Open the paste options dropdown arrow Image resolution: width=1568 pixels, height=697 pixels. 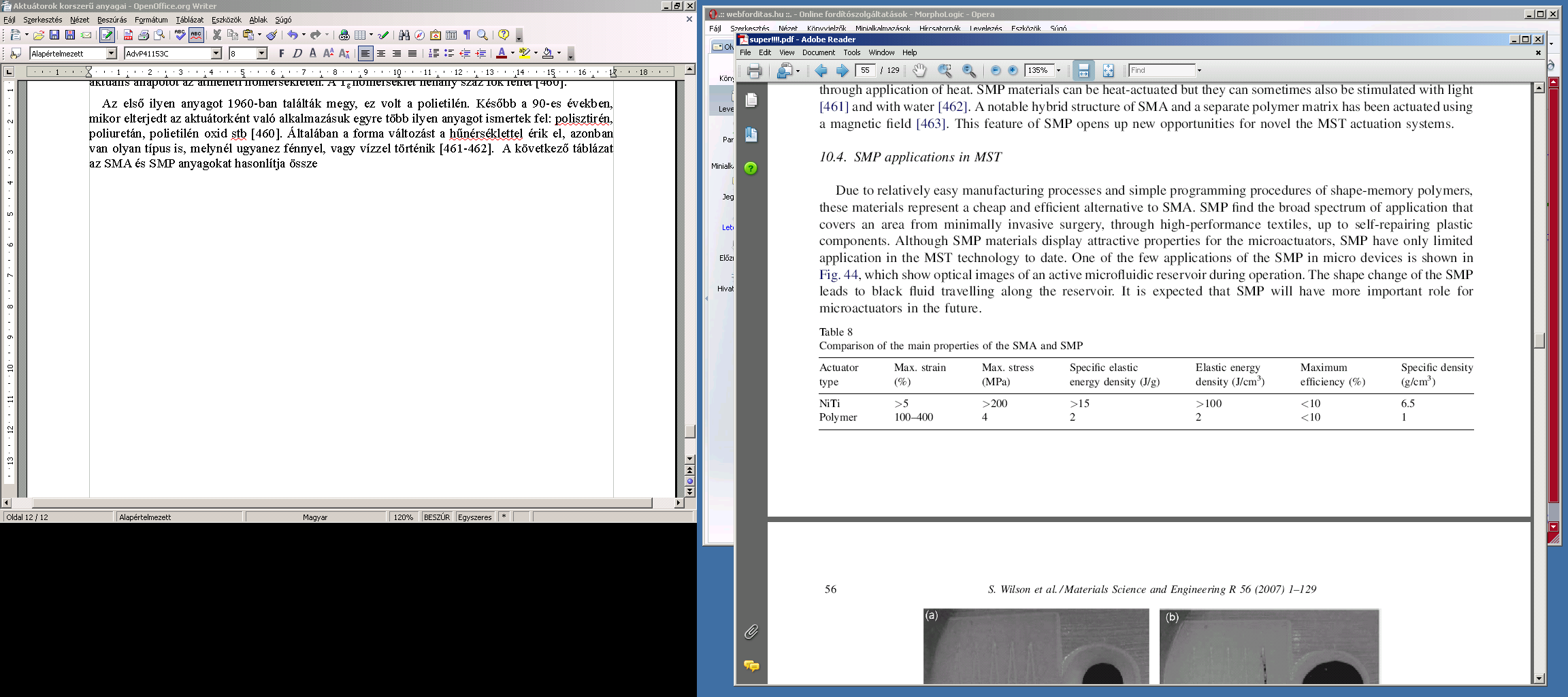[x=259, y=35]
